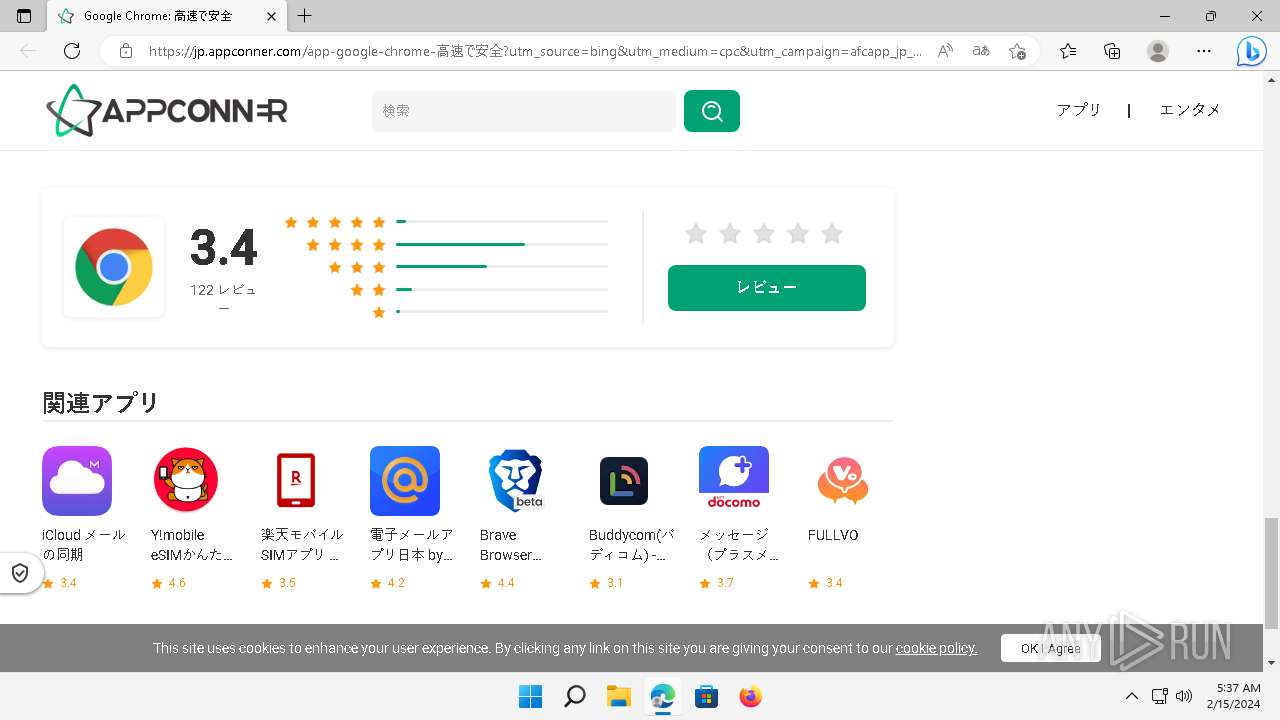Open the Brave Browser beta icon

[x=515, y=481]
